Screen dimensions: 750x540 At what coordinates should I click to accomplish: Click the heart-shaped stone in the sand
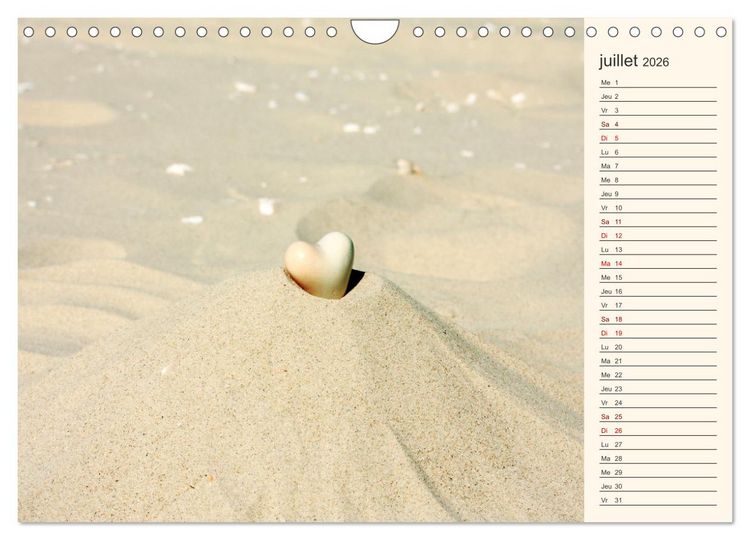[320, 265]
